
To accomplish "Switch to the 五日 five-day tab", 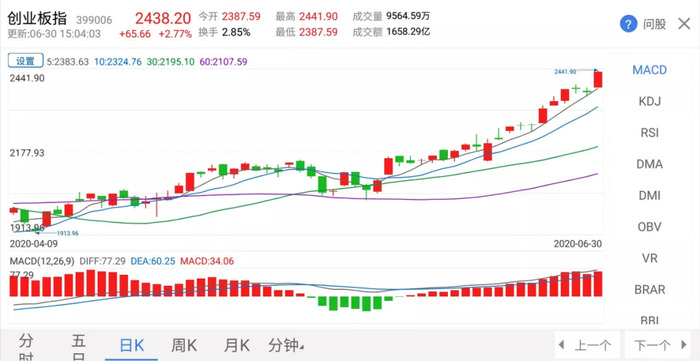I will pos(79,347).
